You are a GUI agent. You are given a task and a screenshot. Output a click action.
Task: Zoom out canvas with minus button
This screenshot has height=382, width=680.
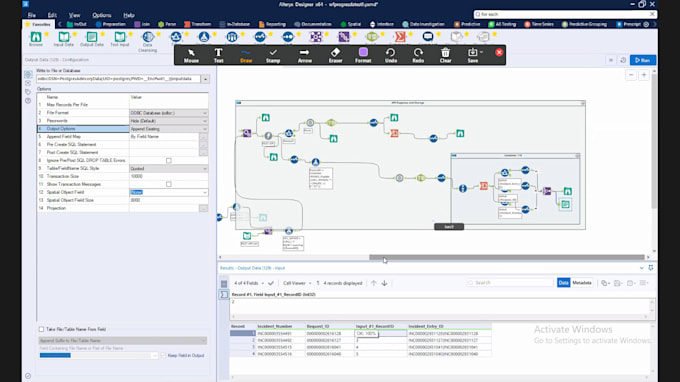click(x=631, y=75)
